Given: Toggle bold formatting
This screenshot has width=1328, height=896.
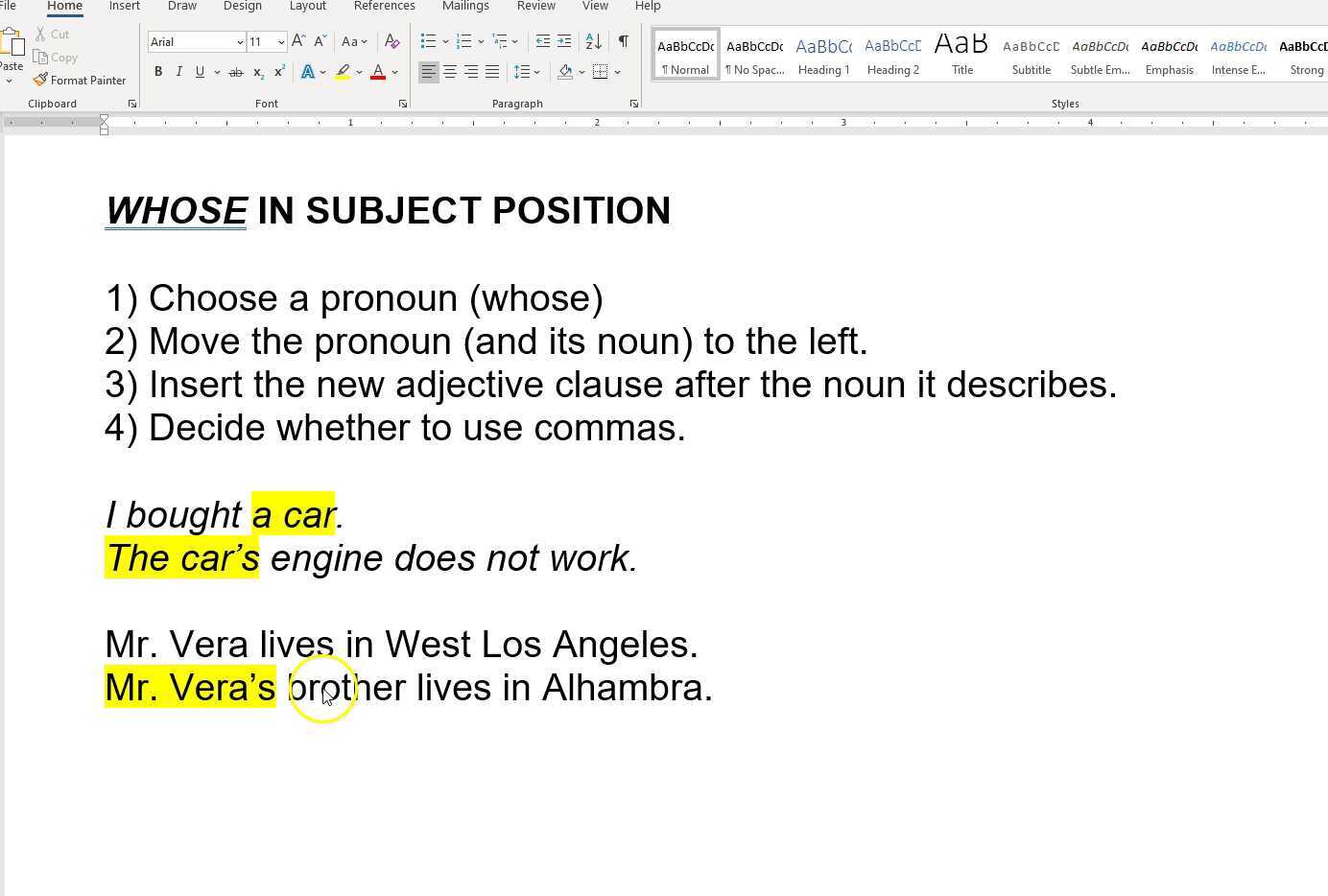Looking at the screenshot, I should (x=158, y=71).
